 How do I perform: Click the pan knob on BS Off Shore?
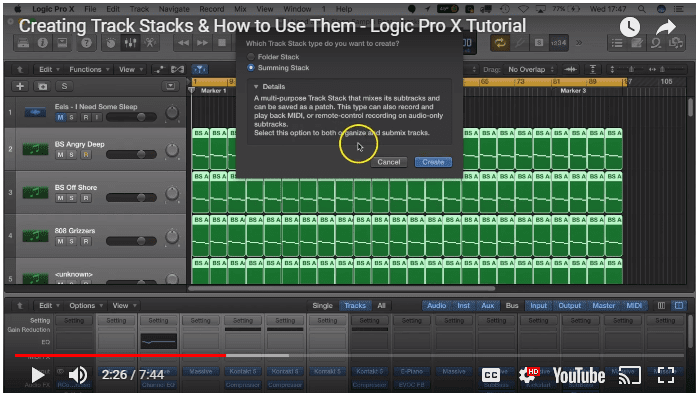click(x=172, y=193)
